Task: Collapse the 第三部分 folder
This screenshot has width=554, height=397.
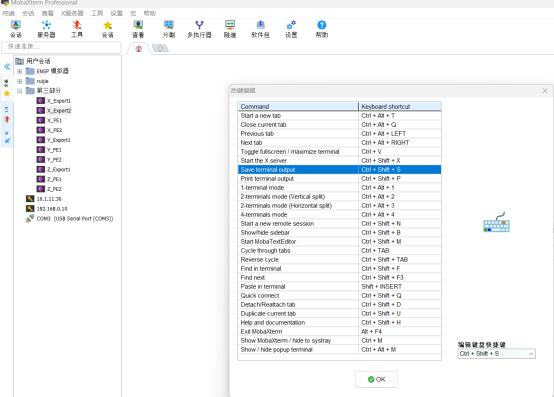Action: 20,91
